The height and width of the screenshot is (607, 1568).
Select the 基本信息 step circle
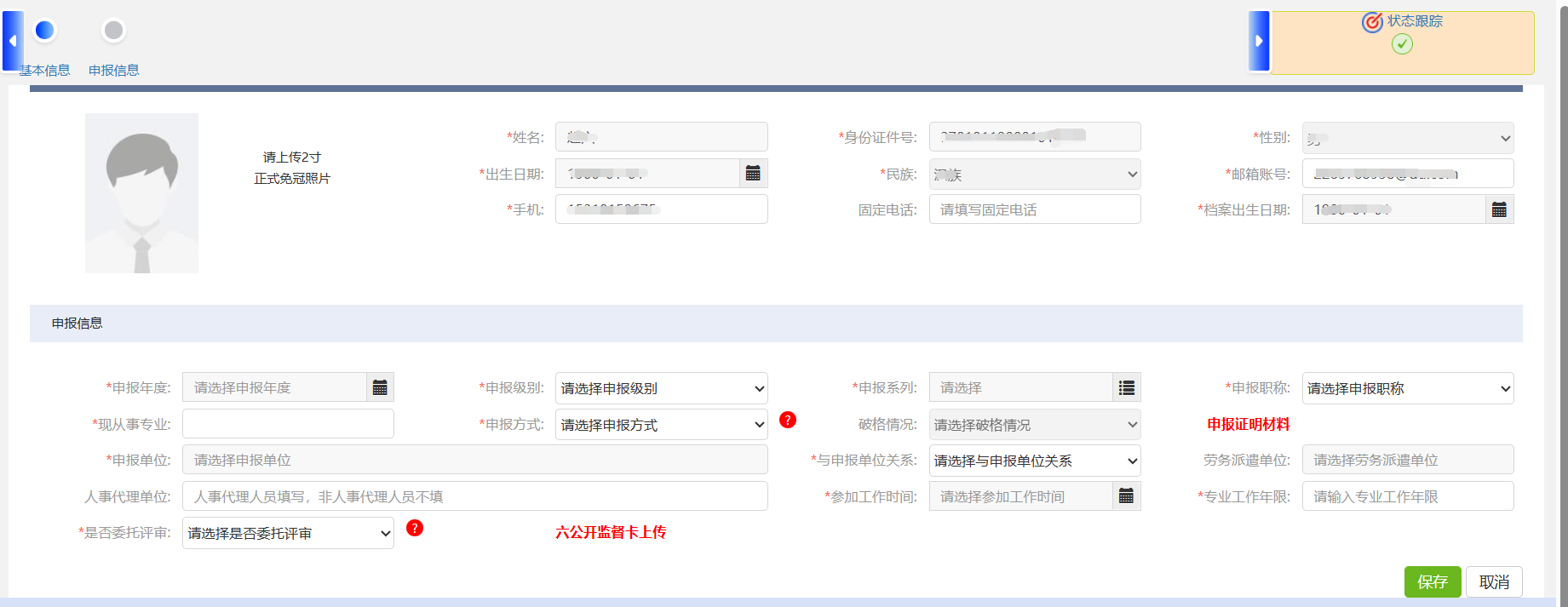pyautogui.click(x=45, y=31)
